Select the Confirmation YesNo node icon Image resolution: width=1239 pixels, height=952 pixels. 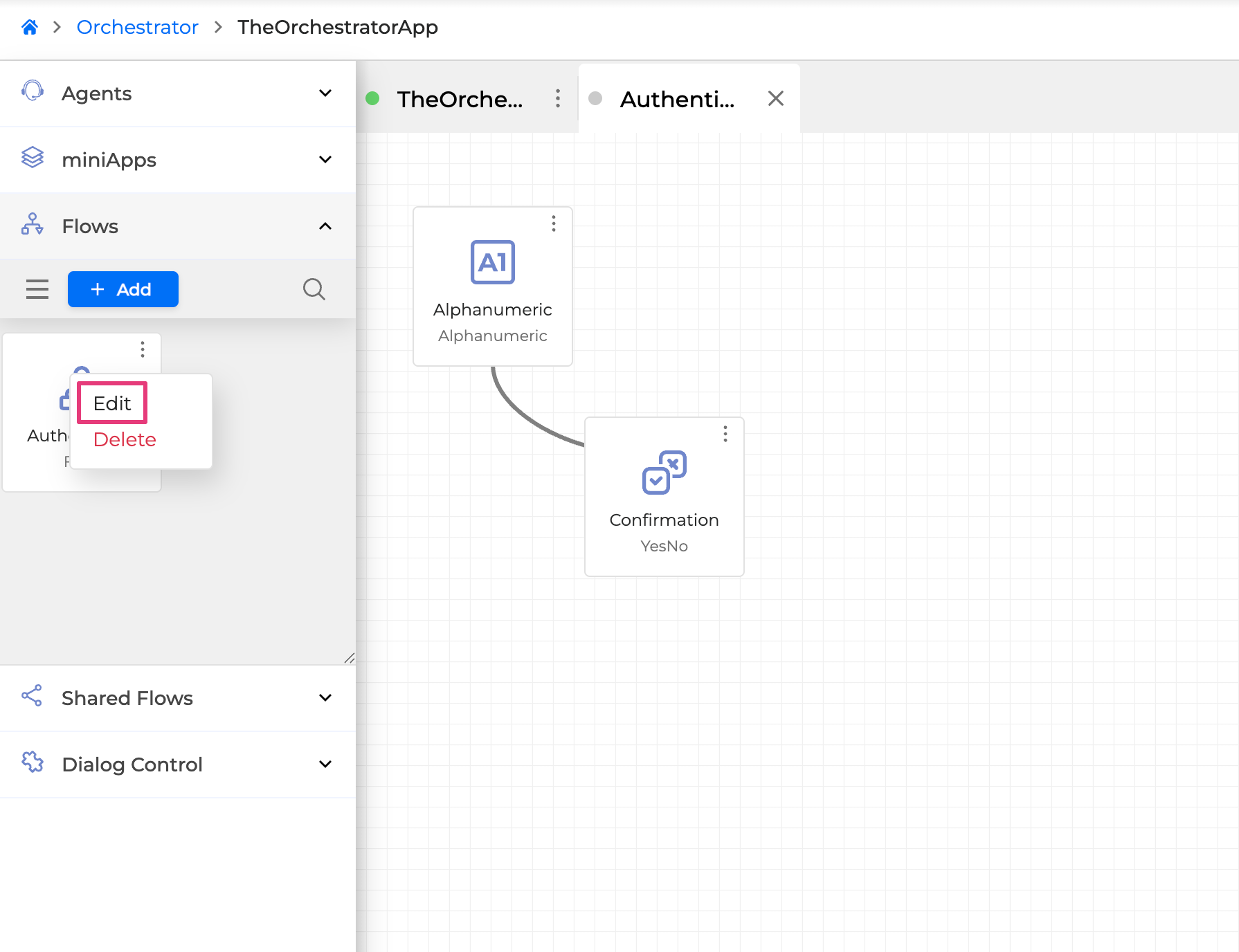664,473
